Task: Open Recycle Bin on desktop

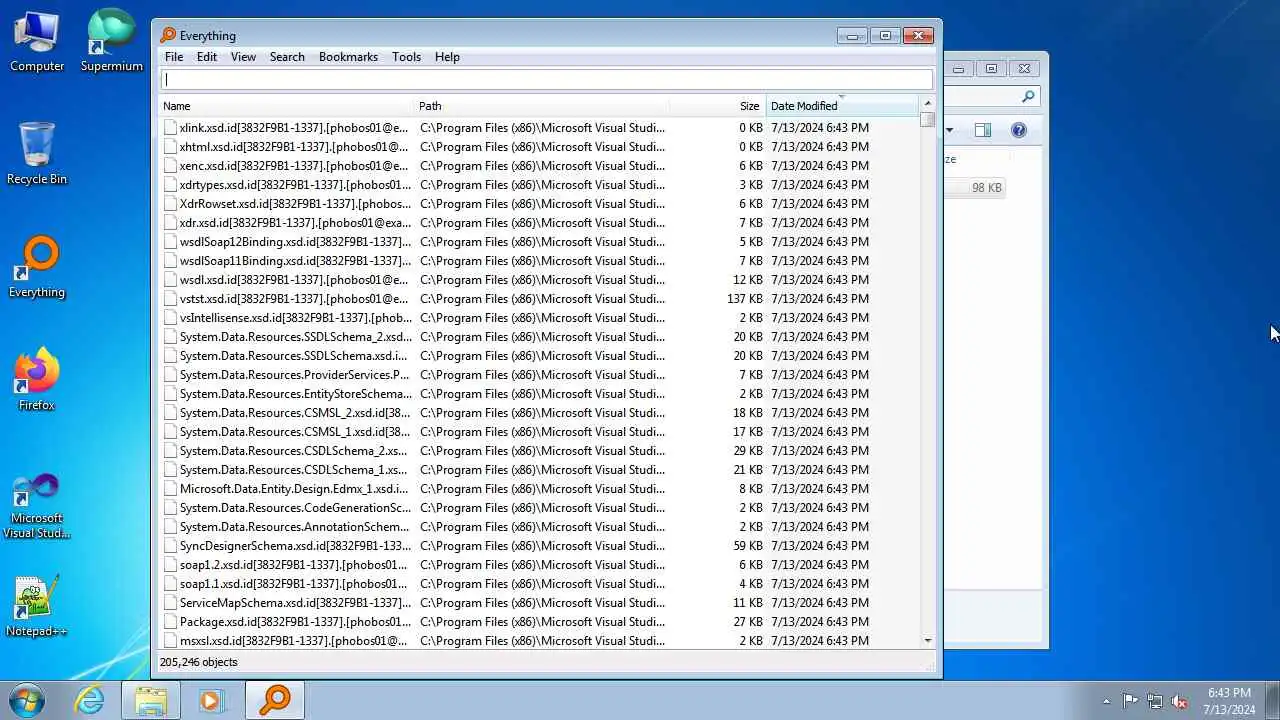Action: tap(37, 154)
